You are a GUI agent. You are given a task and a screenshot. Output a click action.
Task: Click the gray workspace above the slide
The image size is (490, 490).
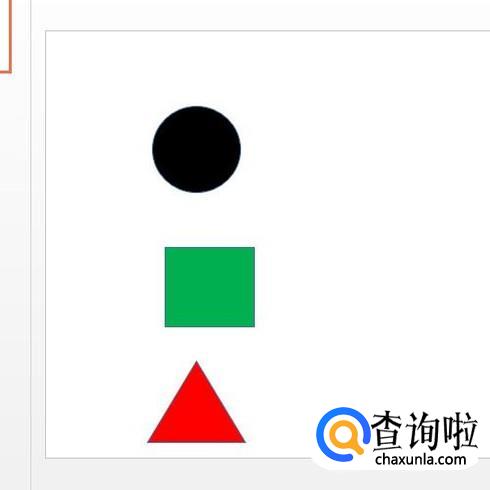[260, 14]
